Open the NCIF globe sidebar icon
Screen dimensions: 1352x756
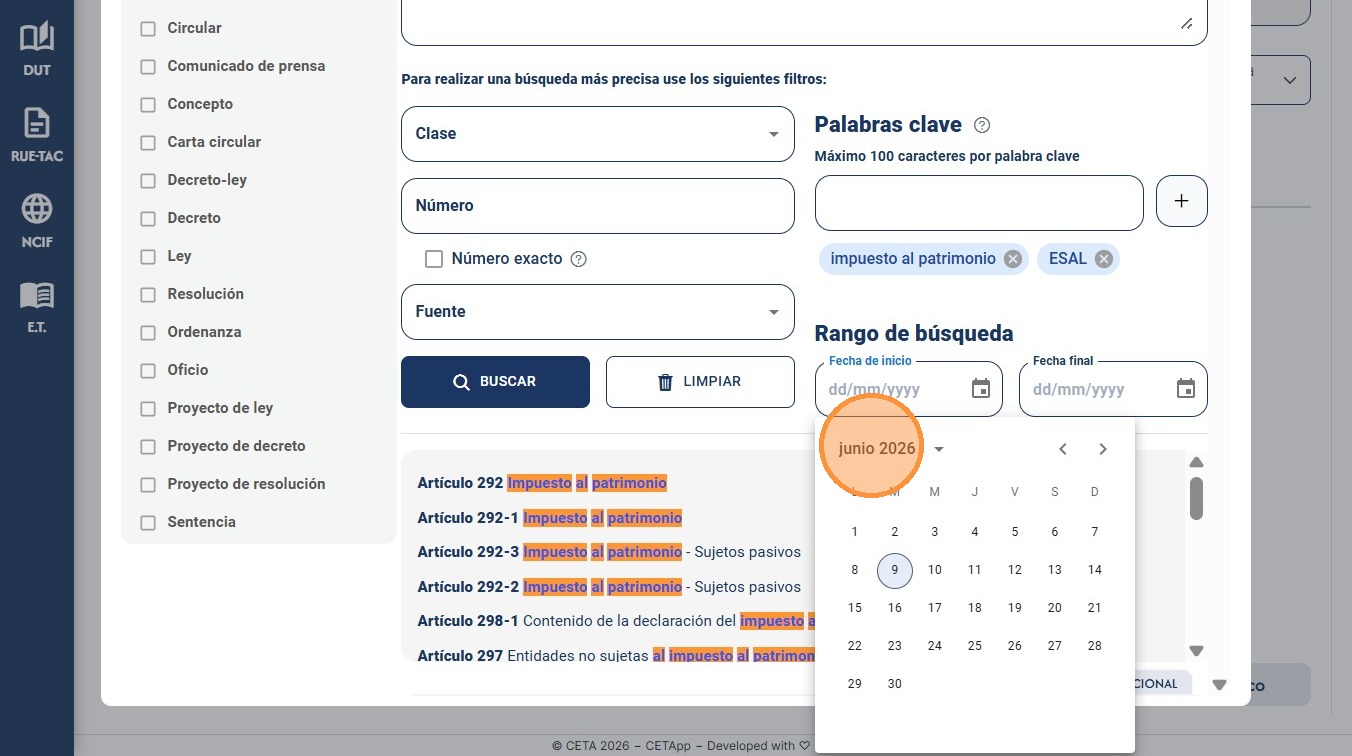(37, 221)
